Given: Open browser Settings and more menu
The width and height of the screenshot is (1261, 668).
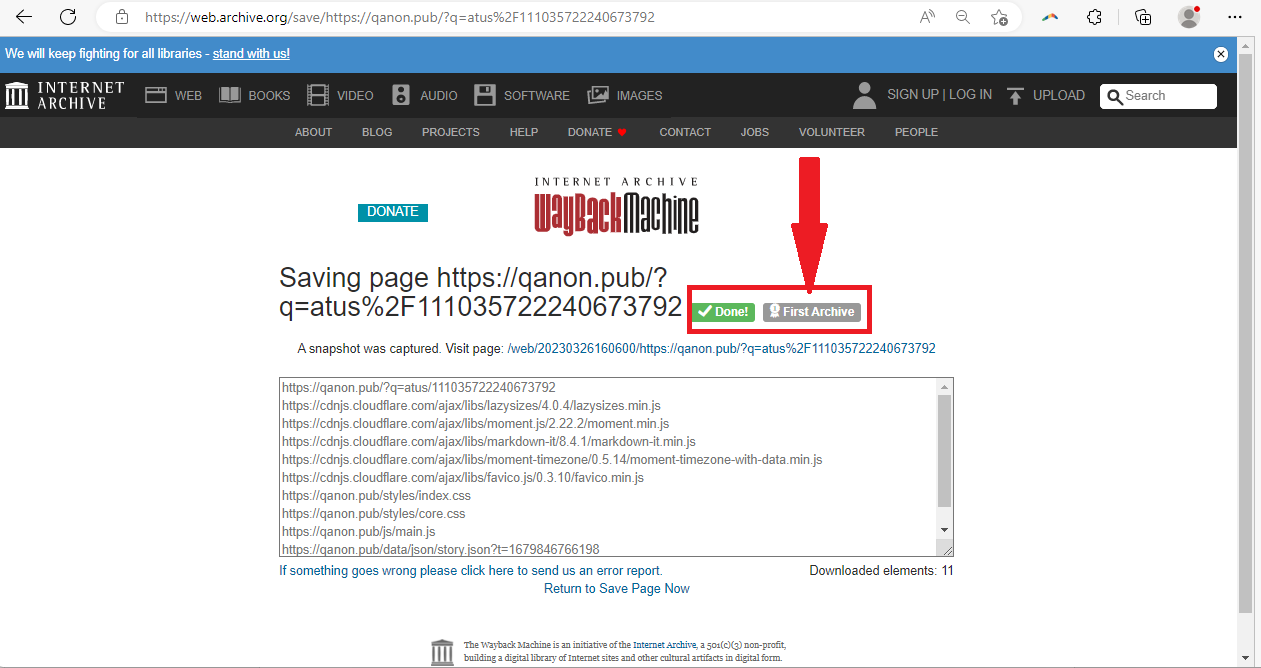Looking at the screenshot, I should click(x=1235, y=17).
